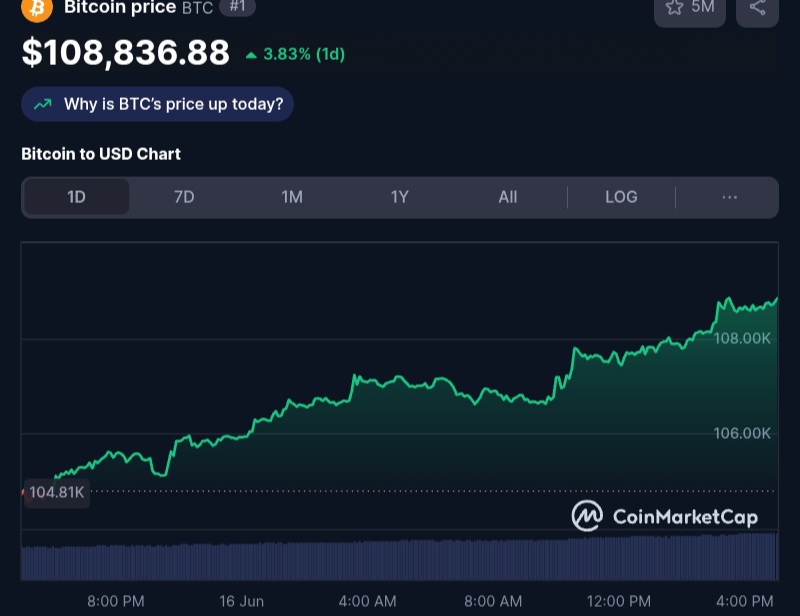This screenshot has width=800, height=616.
Task: Click the 4:00 AM time label
Action: point(367,601)
